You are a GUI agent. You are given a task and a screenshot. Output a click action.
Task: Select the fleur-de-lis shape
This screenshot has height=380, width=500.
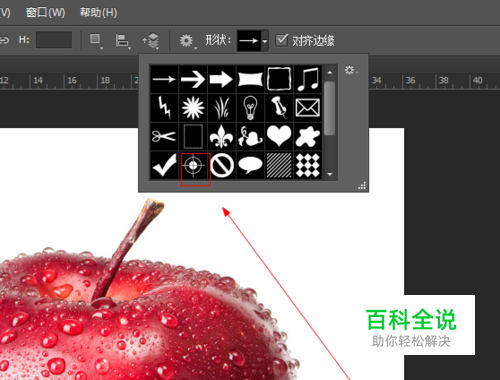click(x=222, y=137)
